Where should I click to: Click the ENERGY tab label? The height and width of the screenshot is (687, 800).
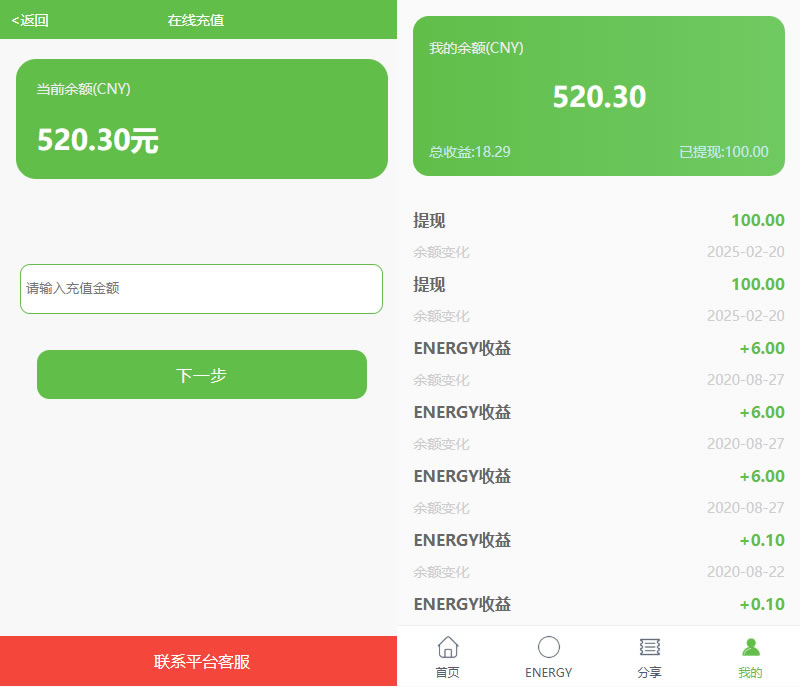point(548,673)
